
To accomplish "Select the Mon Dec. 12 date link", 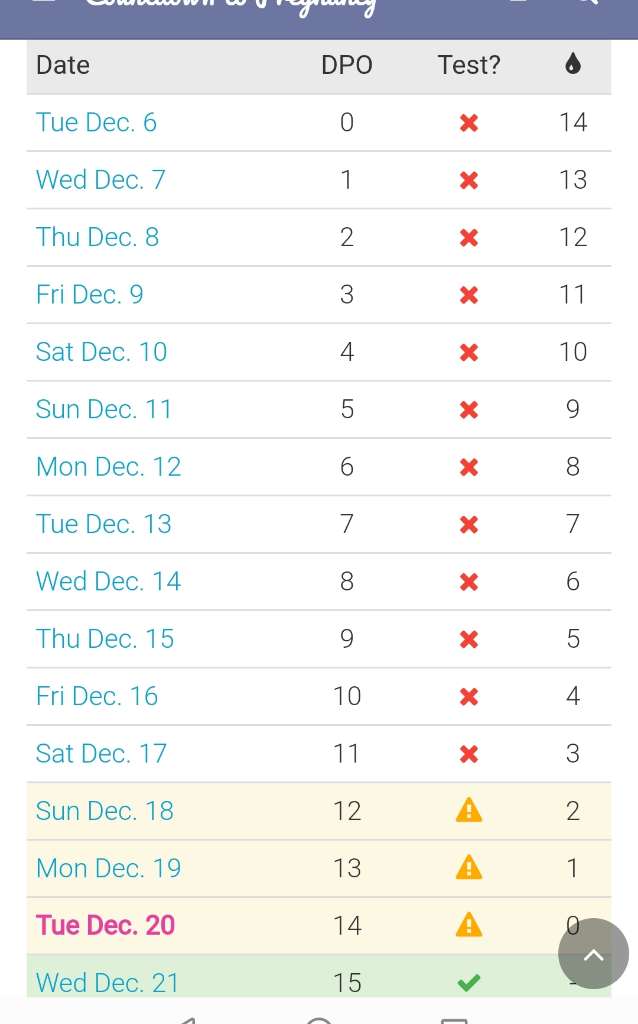I will [x=108, y=467].
